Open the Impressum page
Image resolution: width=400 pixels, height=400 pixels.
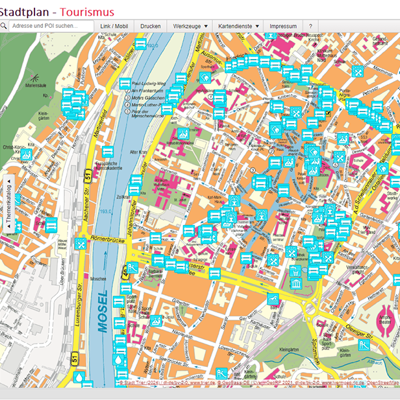[283, 26]
